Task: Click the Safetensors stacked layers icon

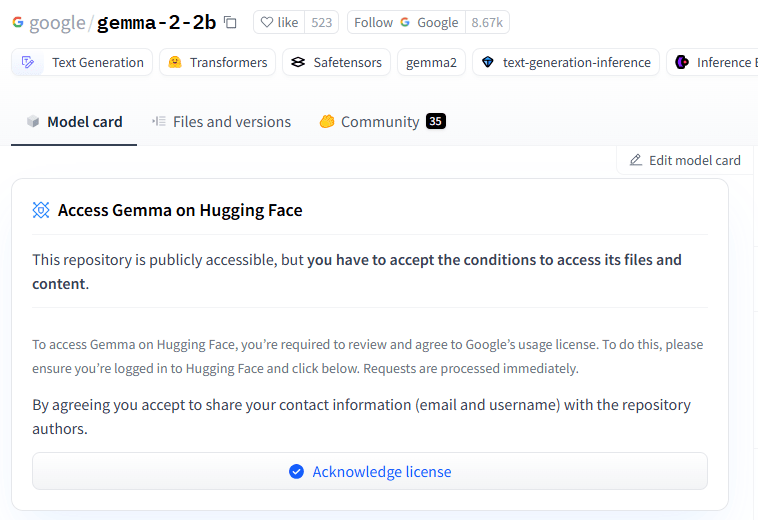Action: click(x=298, y=62)
